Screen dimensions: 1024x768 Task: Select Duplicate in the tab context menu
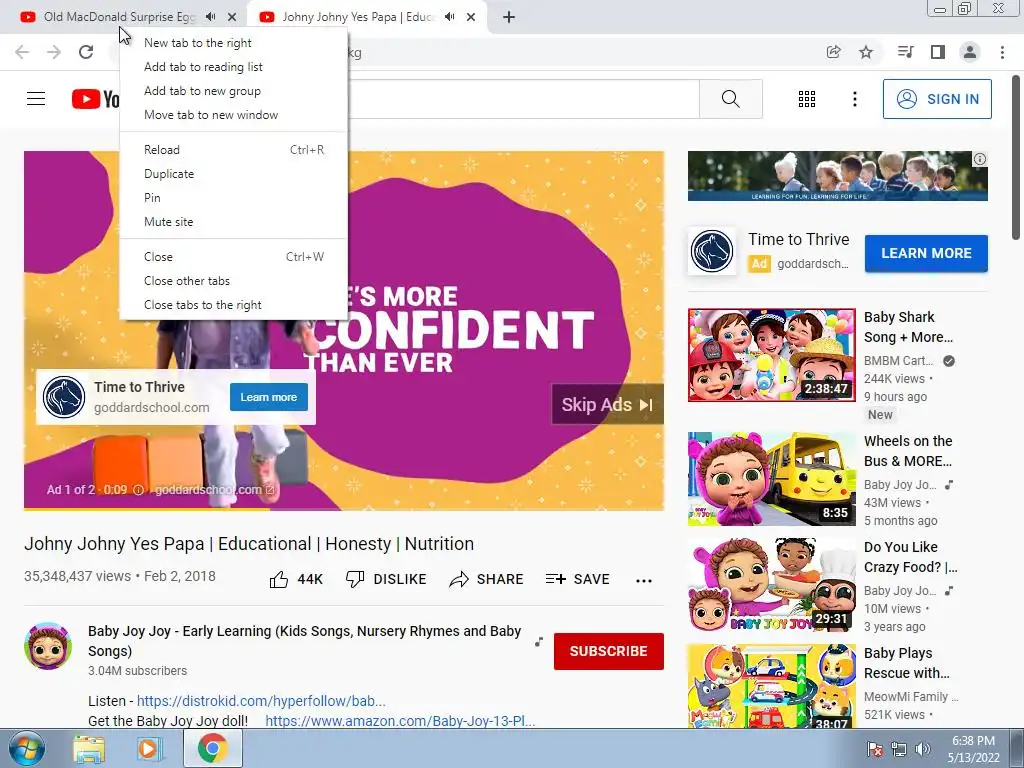pos(233,174)
